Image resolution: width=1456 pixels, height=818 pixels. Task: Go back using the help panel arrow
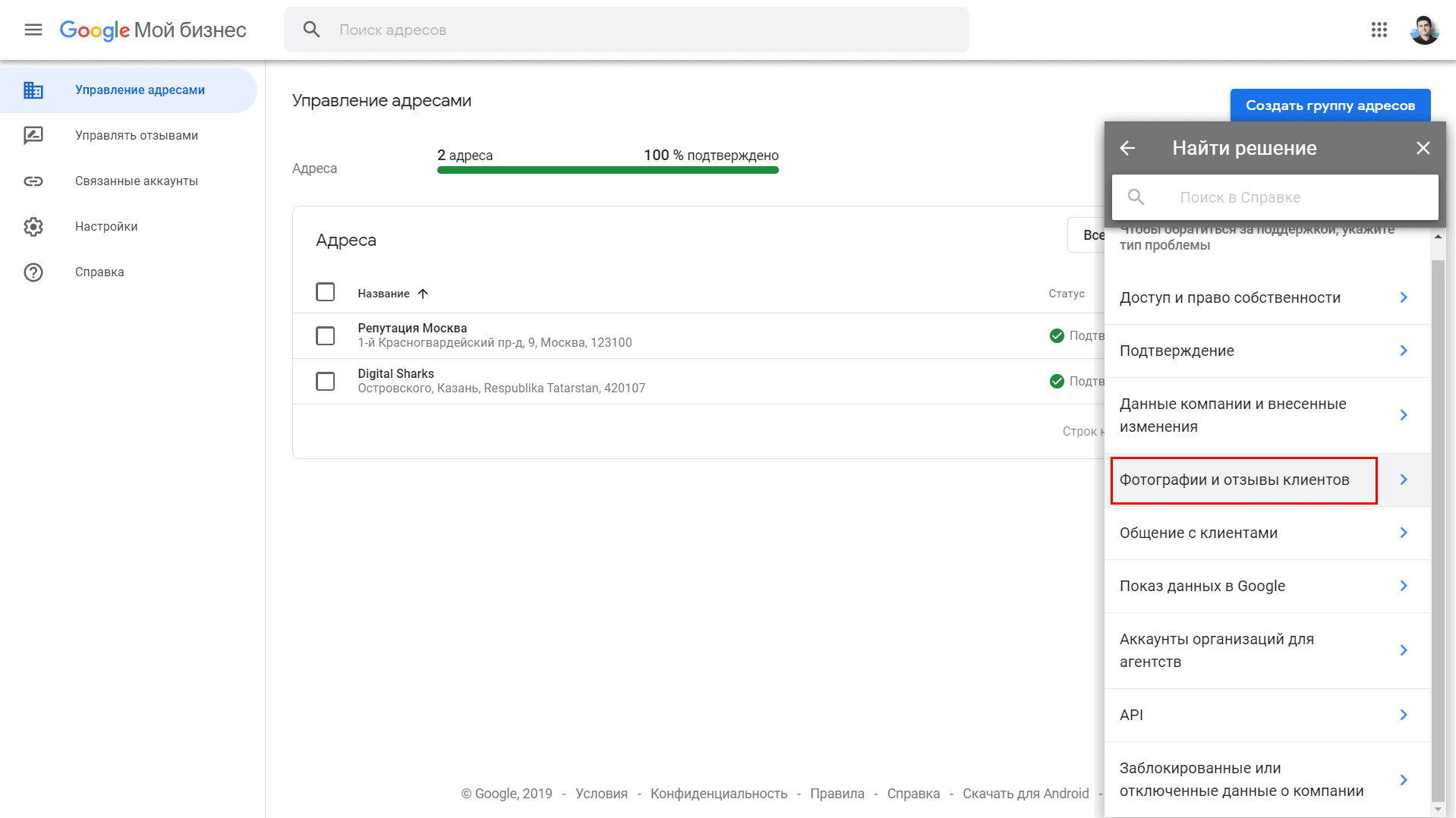pos(1128,148)
